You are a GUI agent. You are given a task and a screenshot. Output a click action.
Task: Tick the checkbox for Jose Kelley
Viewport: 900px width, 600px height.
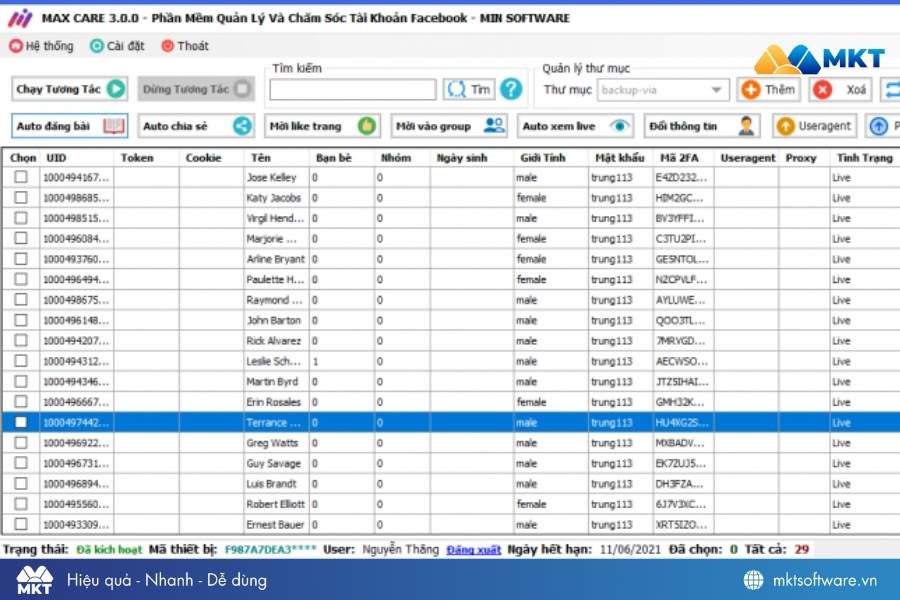(21, 177)
